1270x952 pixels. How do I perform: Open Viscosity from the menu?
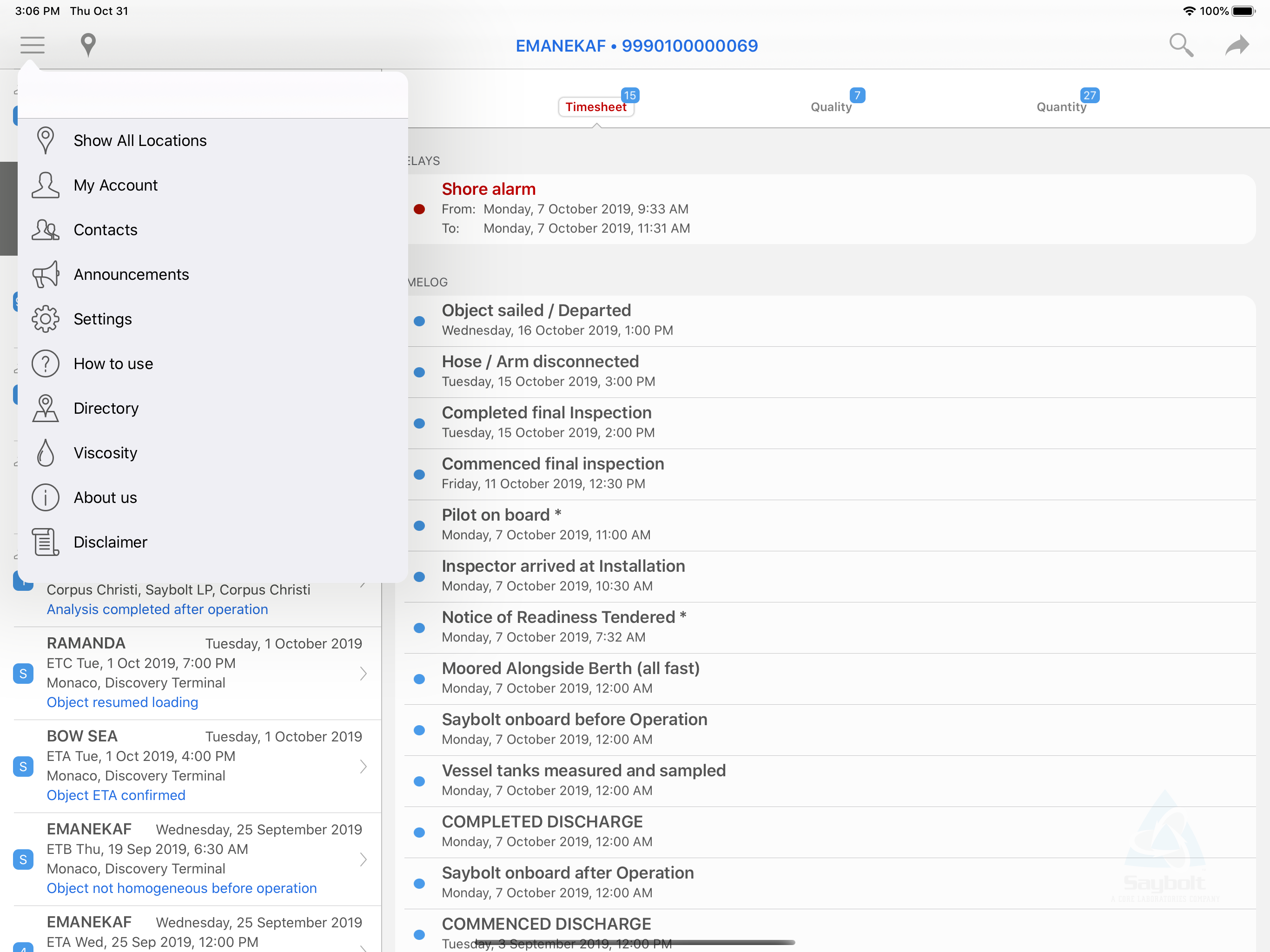[x=212, y=453]
